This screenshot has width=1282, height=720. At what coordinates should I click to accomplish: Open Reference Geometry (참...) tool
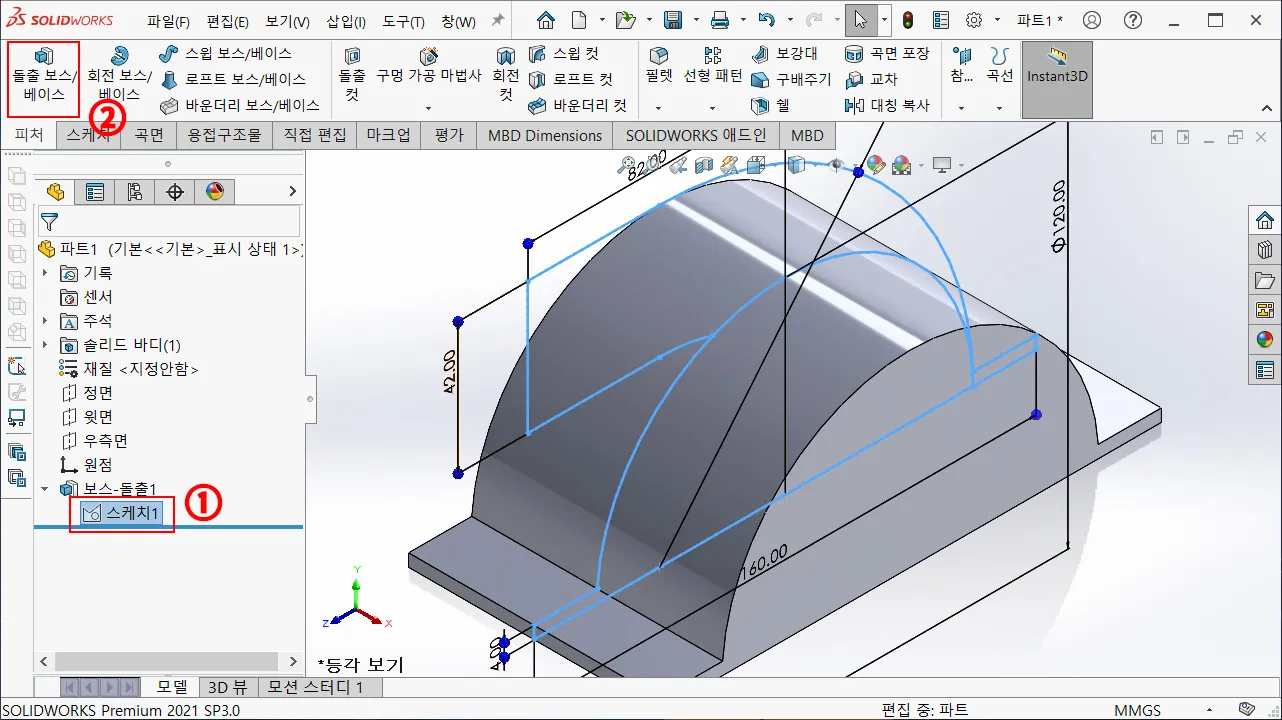[x=961, y=66]
